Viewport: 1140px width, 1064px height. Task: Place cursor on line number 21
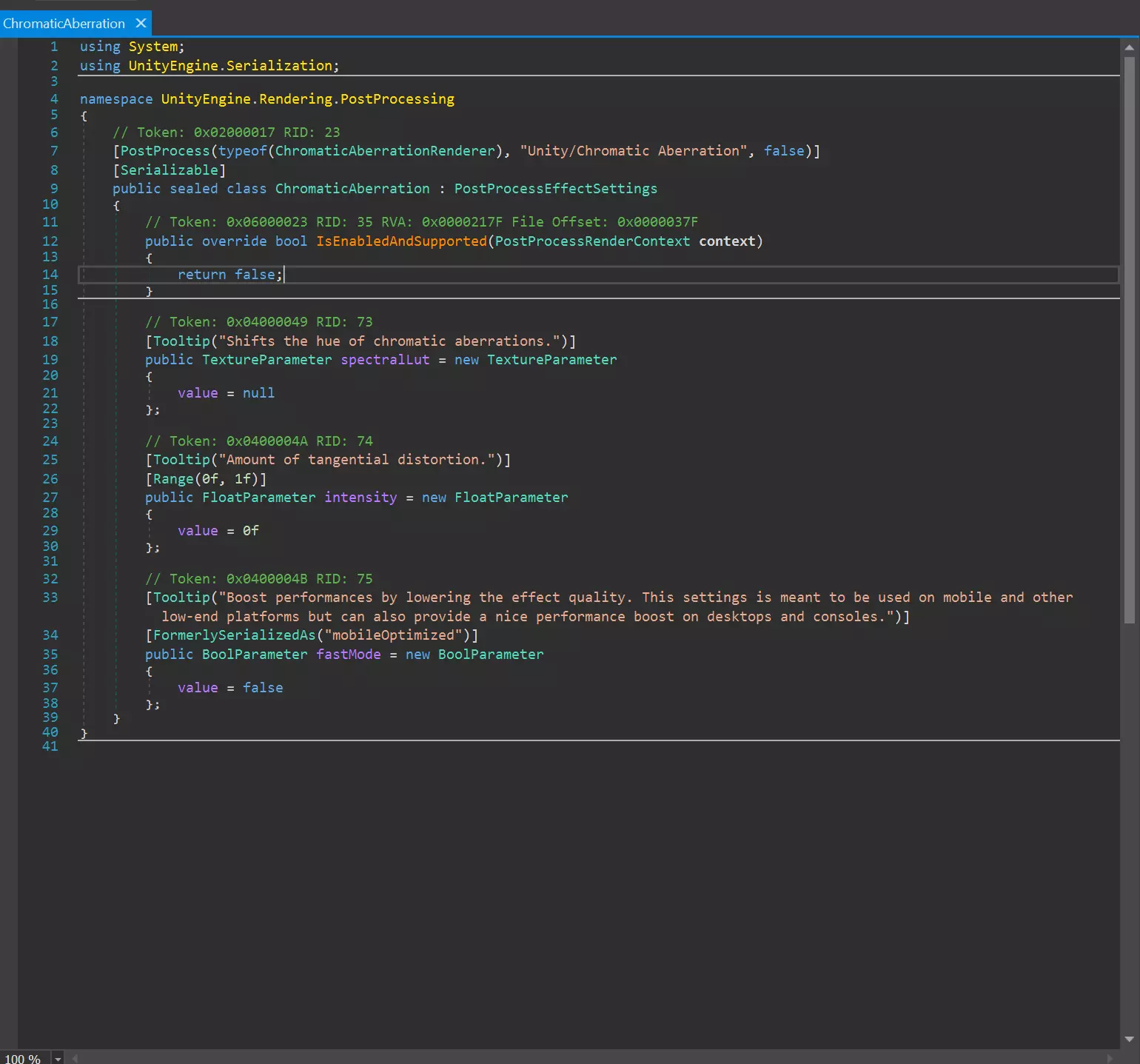click(50, 393)
